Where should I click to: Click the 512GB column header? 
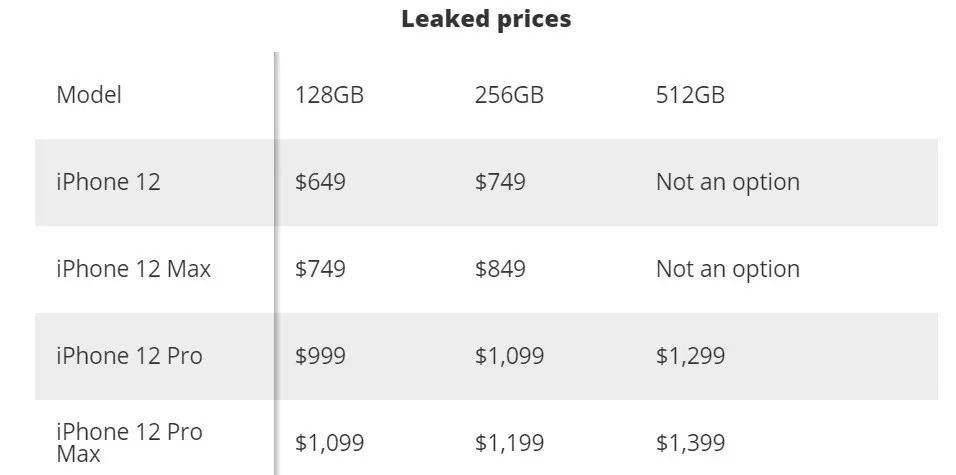click(x=690, y=95)
